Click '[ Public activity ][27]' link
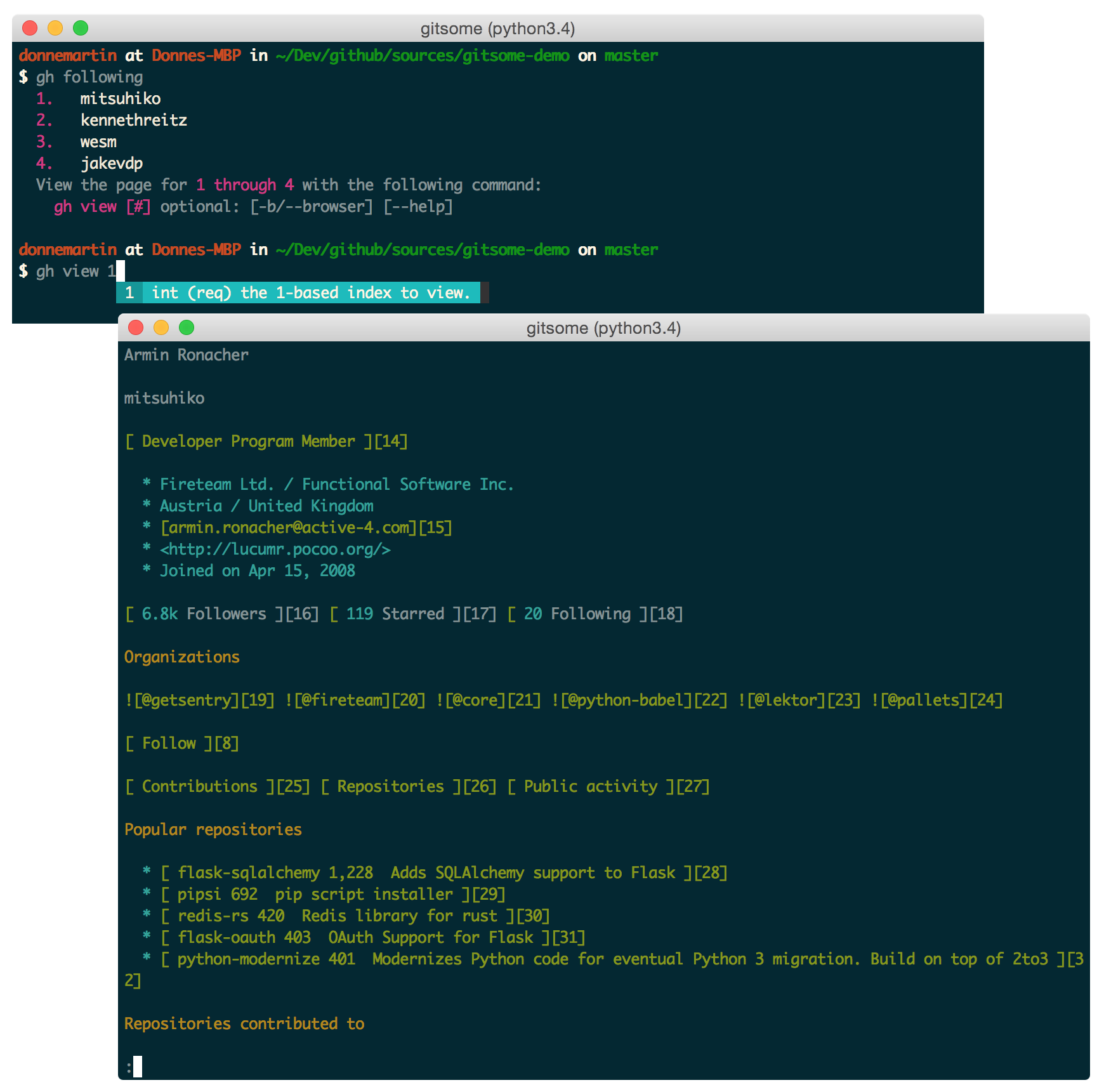Screen dimensions: 1104x1092 [x=608, y=786]
